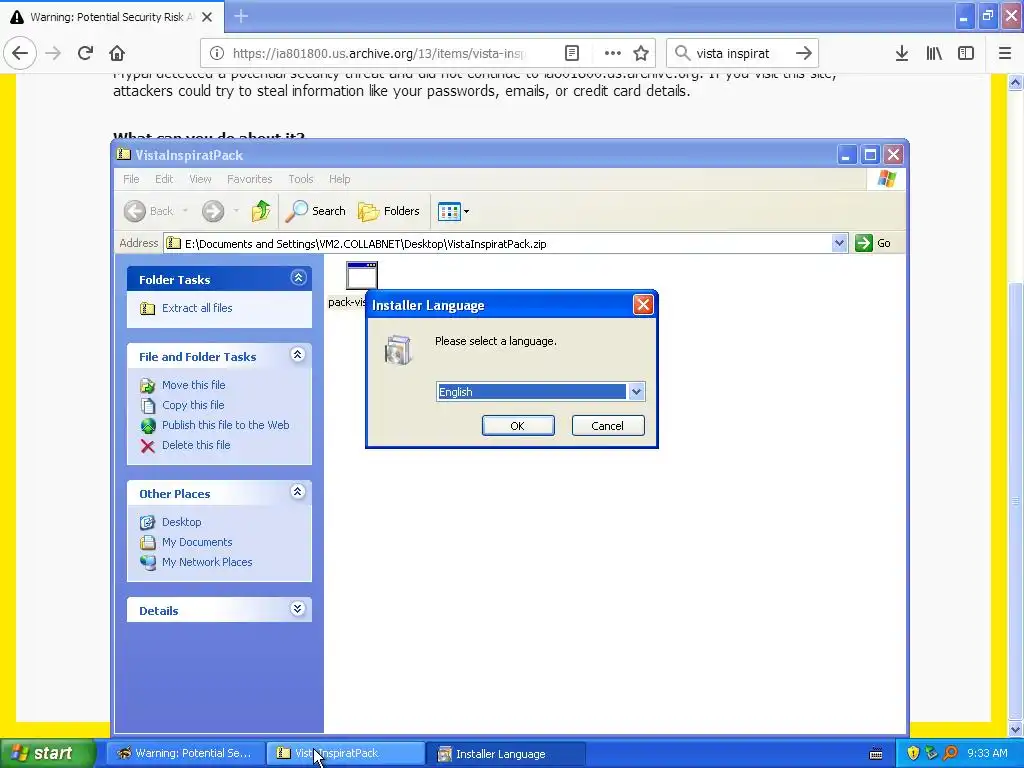The width and height of the screenshot is (1024, 768).
Task: Open Firefox library icon
Action: tap(934, 54)
